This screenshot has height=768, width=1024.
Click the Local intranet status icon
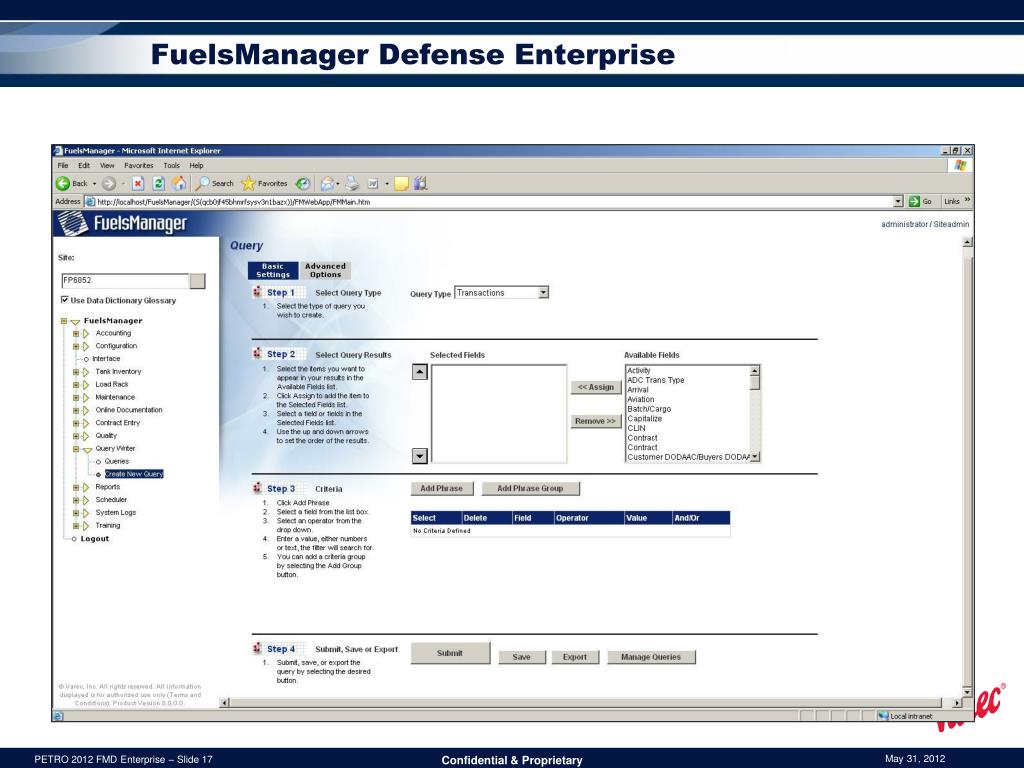tap(884, 716)
